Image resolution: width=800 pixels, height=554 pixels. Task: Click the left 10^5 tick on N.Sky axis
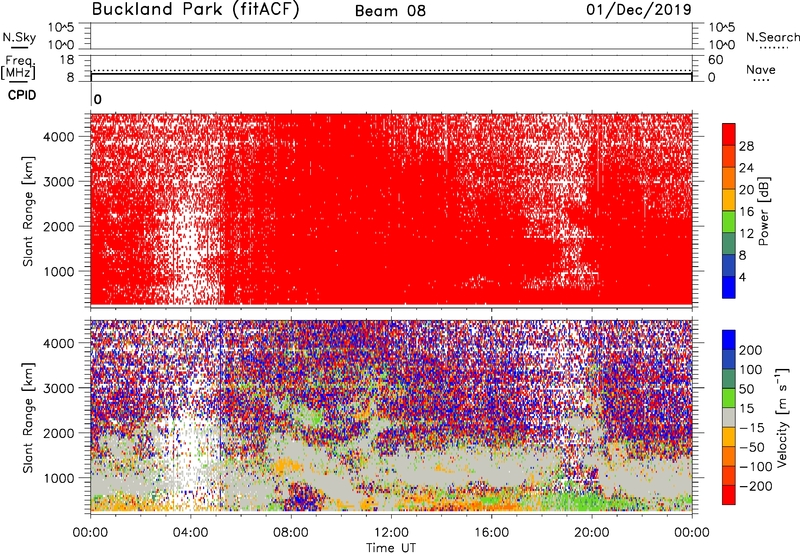pyautogui.click(x=61, y=27)
